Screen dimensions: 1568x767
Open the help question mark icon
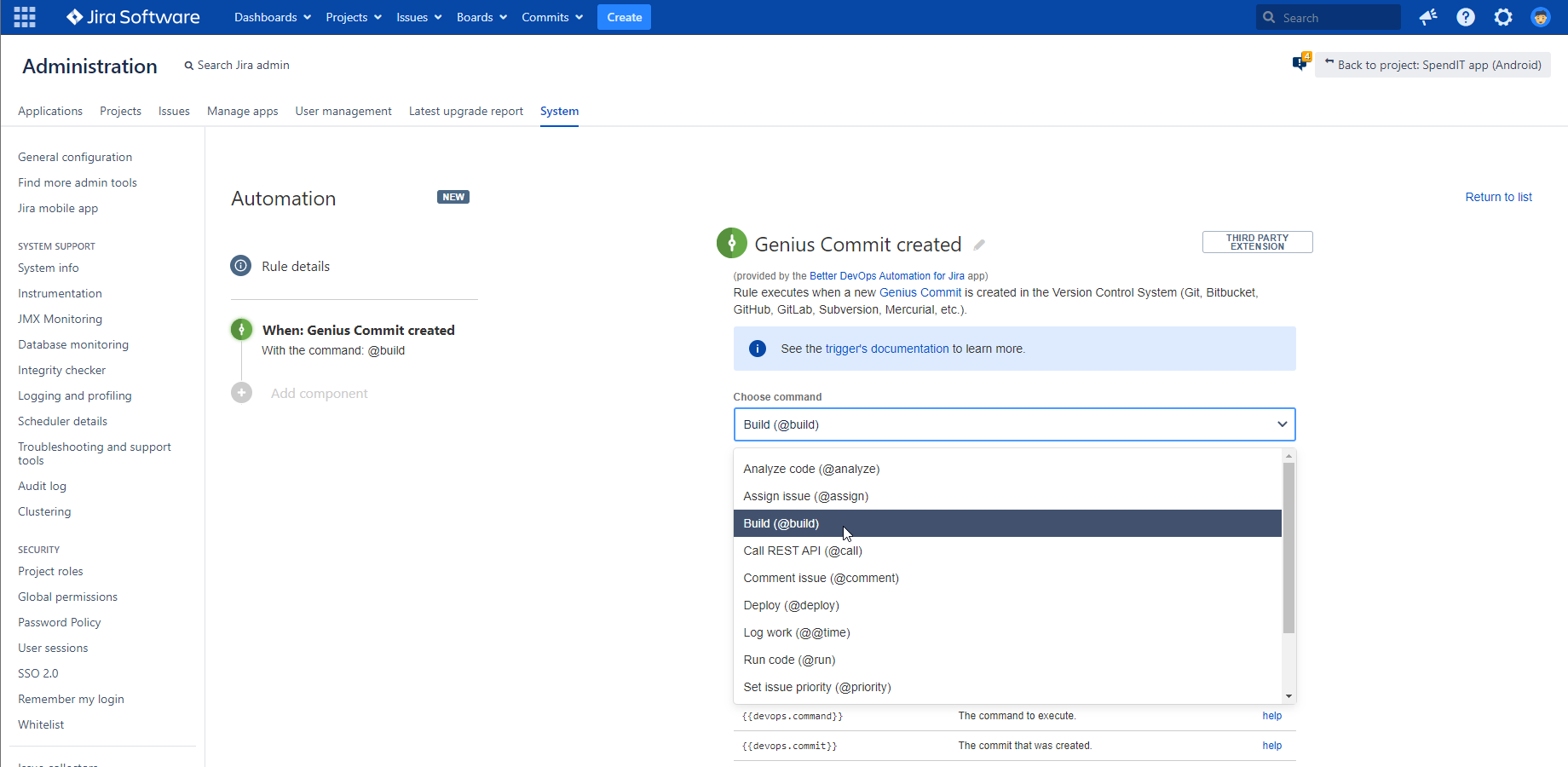coord(1466,17)
